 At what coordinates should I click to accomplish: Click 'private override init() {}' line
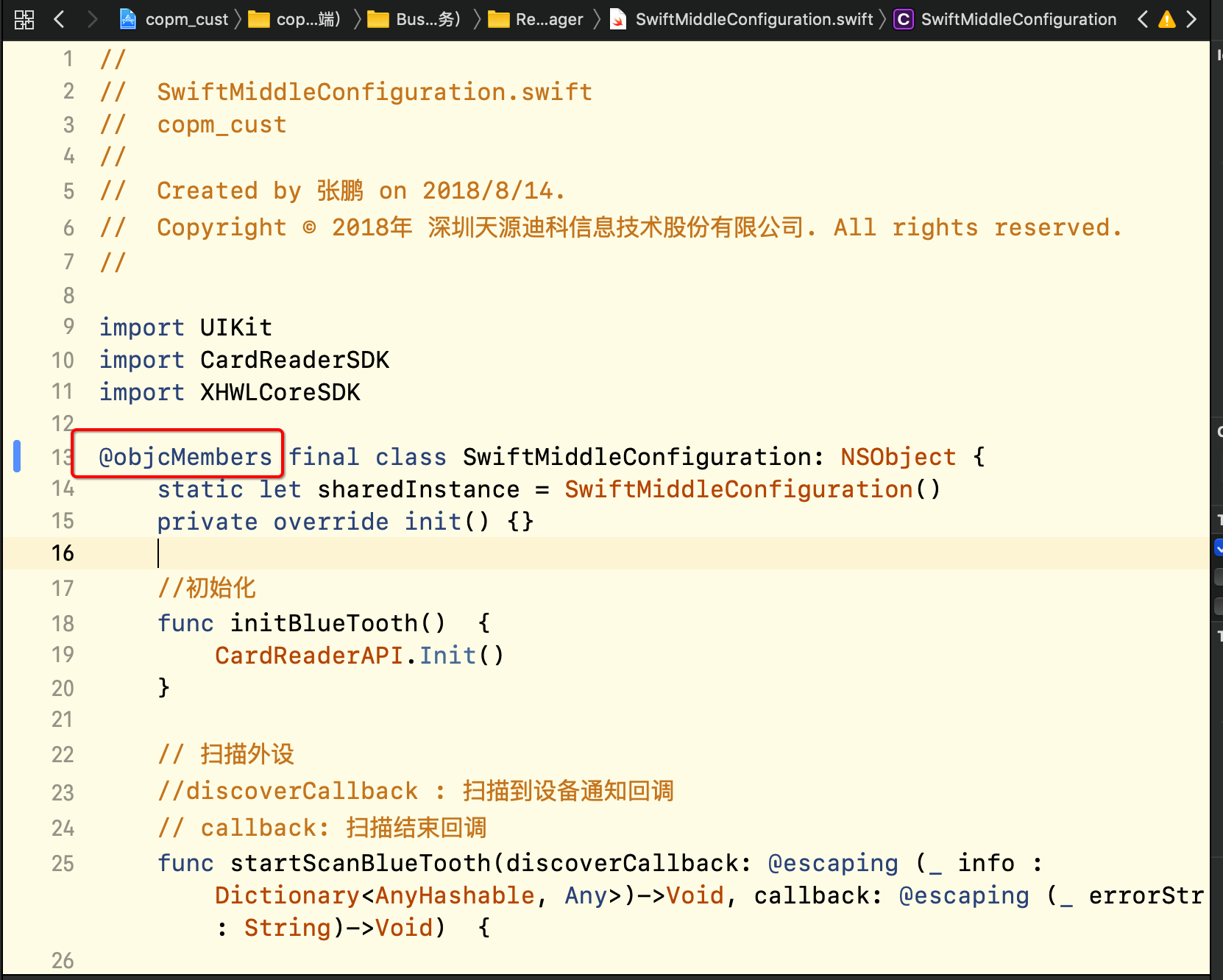345,522
